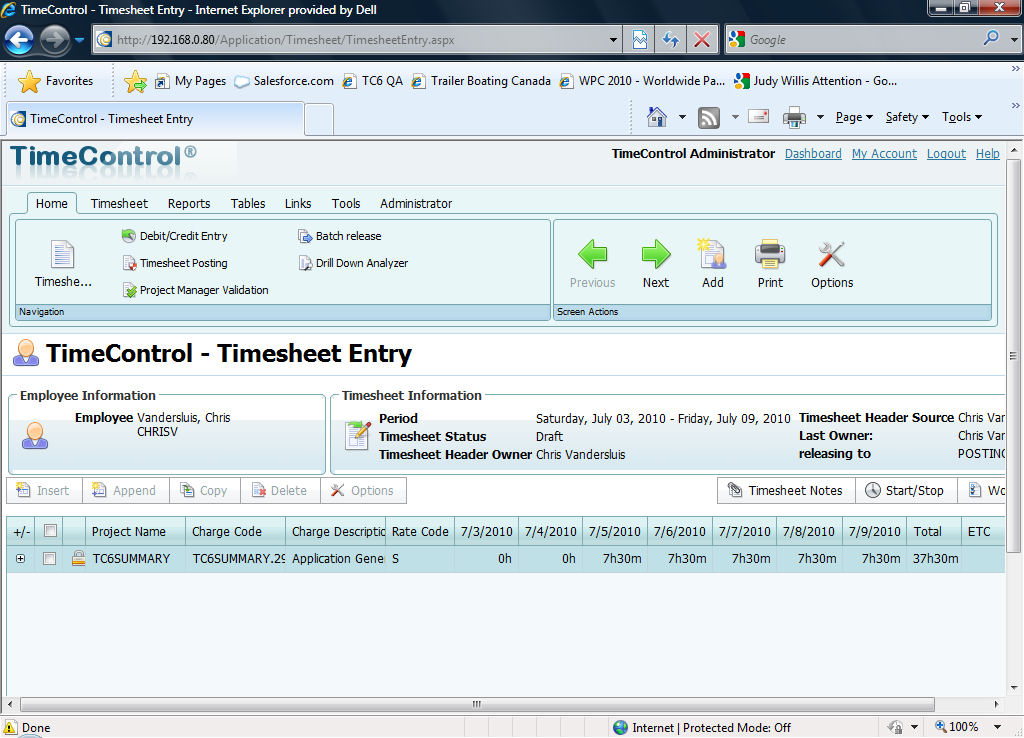Screen dimensions: 1024x738
Task: Open the Favorites star button
Action: 56,81
